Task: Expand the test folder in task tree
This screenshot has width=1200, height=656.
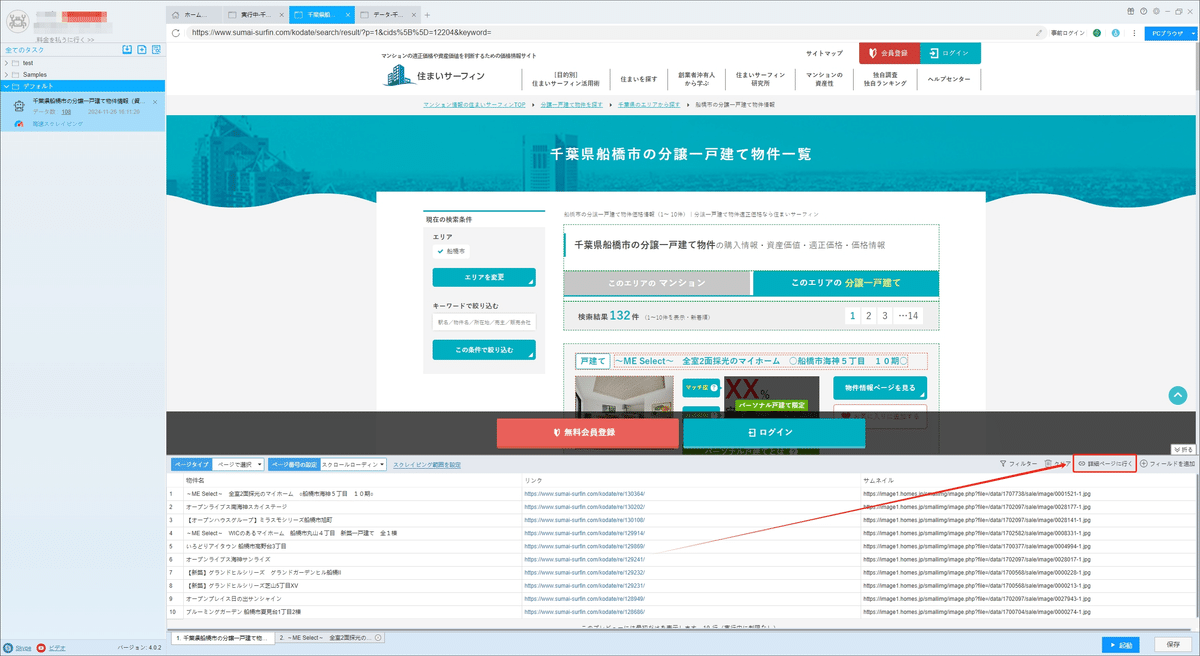Action: 8,63
